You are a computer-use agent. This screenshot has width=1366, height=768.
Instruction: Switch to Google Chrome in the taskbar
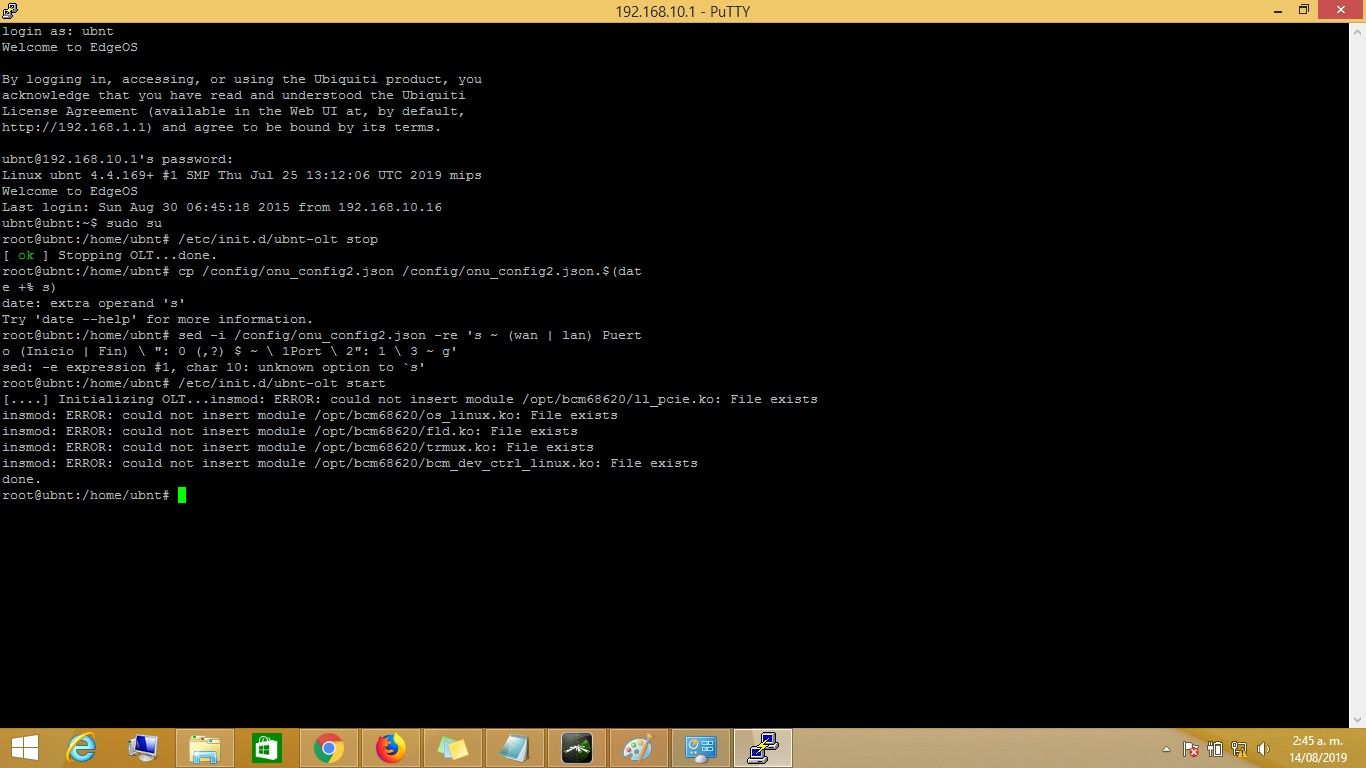[x=329, y=748]
